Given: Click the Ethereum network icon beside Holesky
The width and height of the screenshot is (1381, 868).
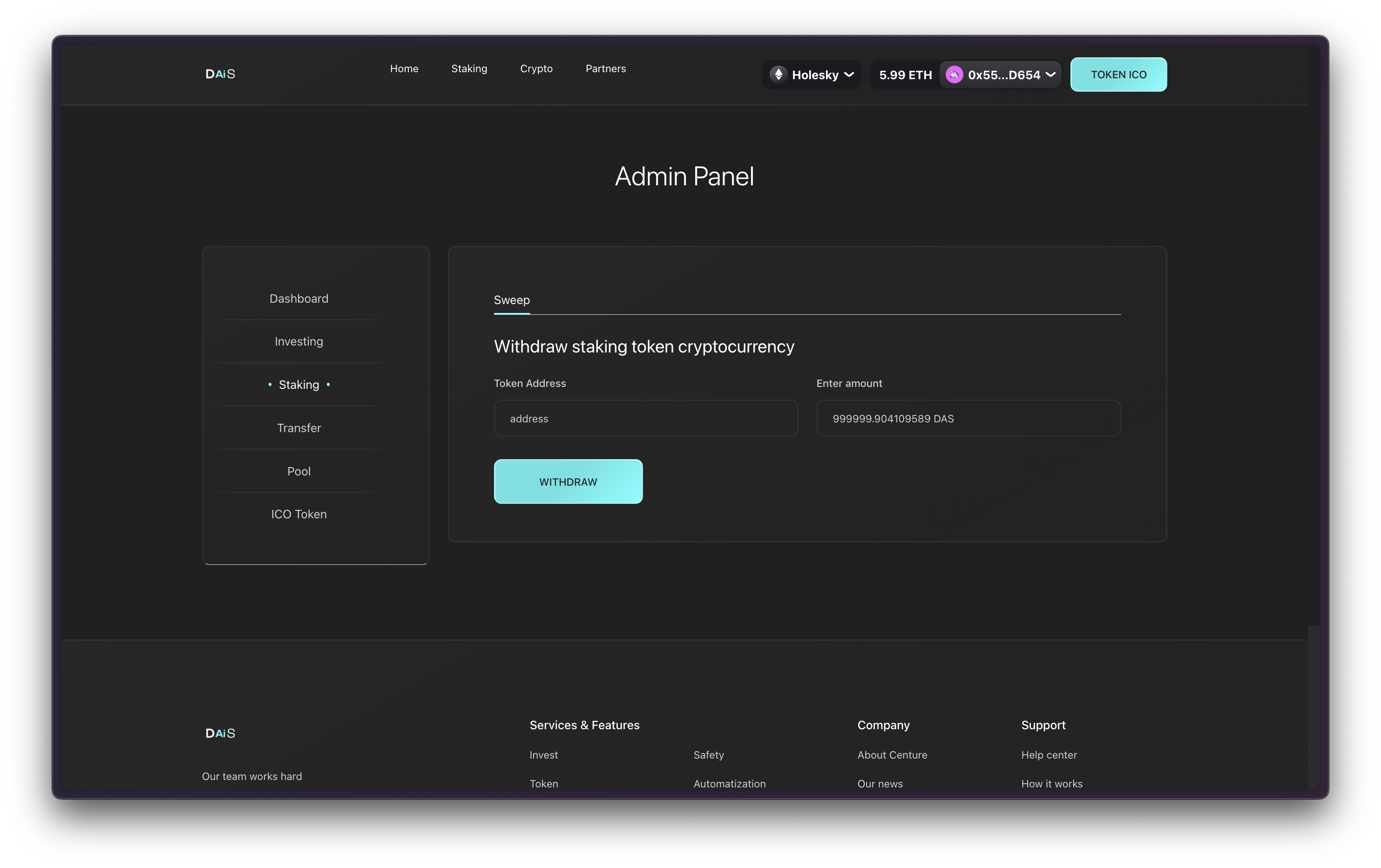Looking at the screenshot, I should coord(778,75).
